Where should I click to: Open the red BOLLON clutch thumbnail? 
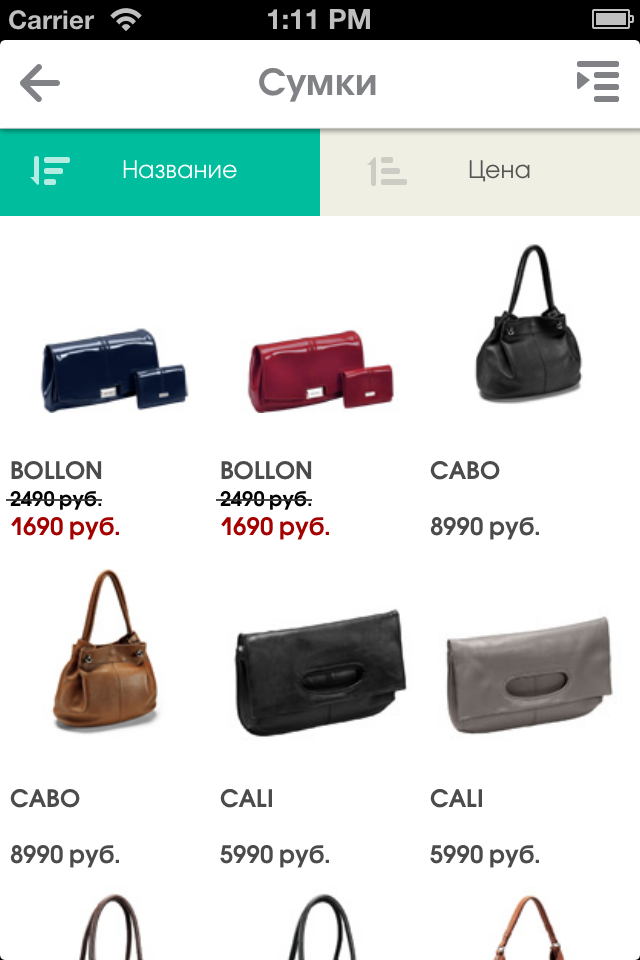pos(321,372)
